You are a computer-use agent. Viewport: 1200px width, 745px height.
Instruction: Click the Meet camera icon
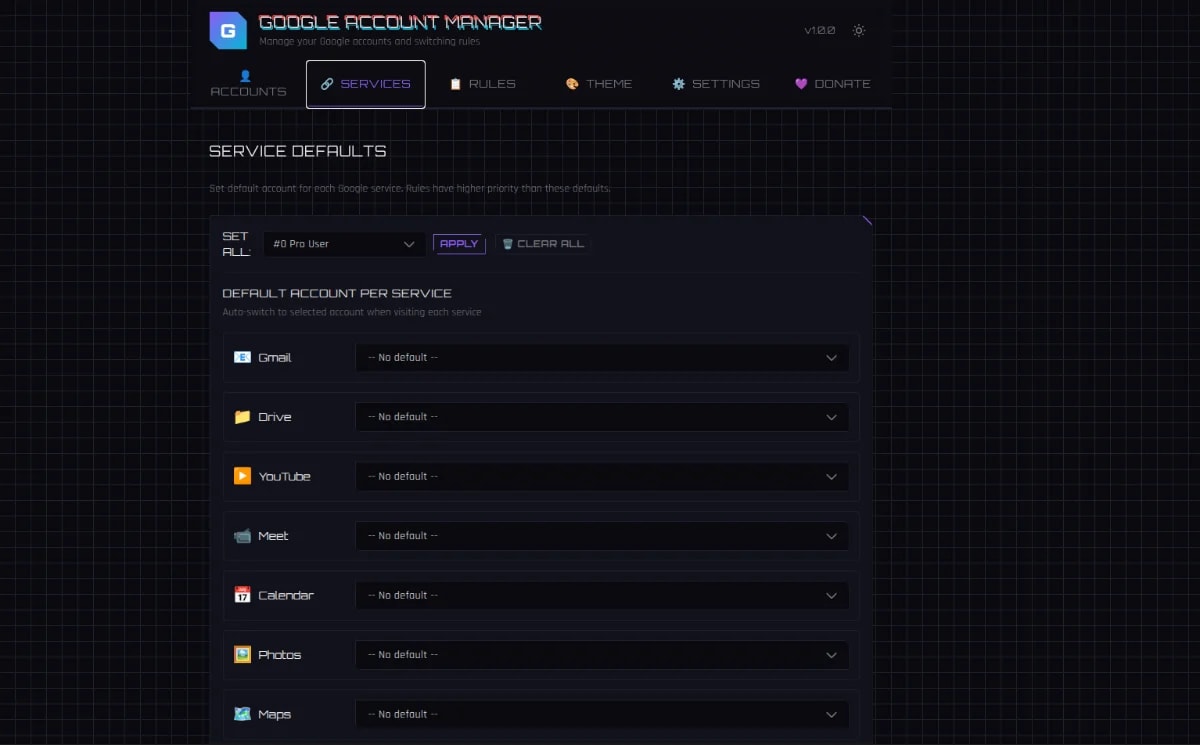click(x=242, y=536)
